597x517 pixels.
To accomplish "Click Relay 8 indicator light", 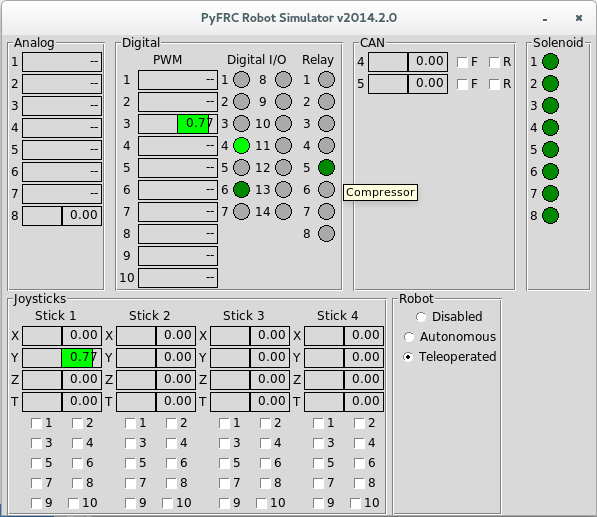I will point(326,234).
